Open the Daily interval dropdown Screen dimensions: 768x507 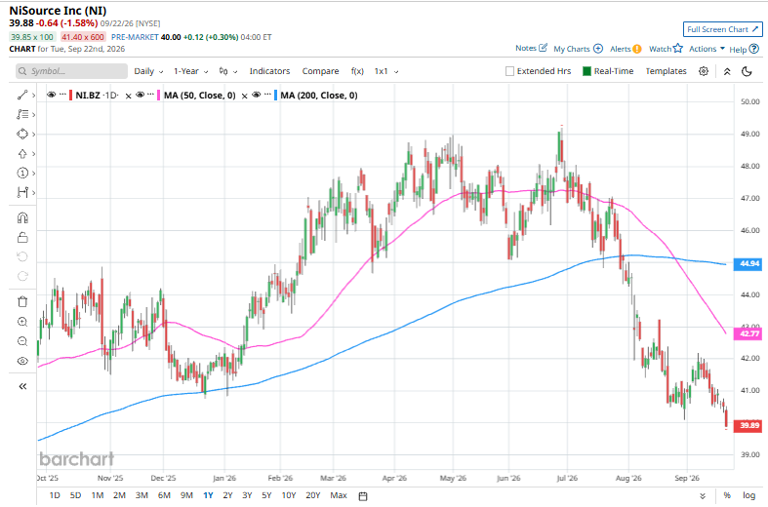(148, 72)
